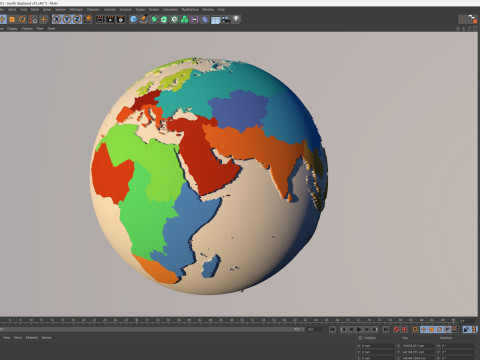Toggle rotation keyframe recording
480x360 pixels.
coord(440,329)
